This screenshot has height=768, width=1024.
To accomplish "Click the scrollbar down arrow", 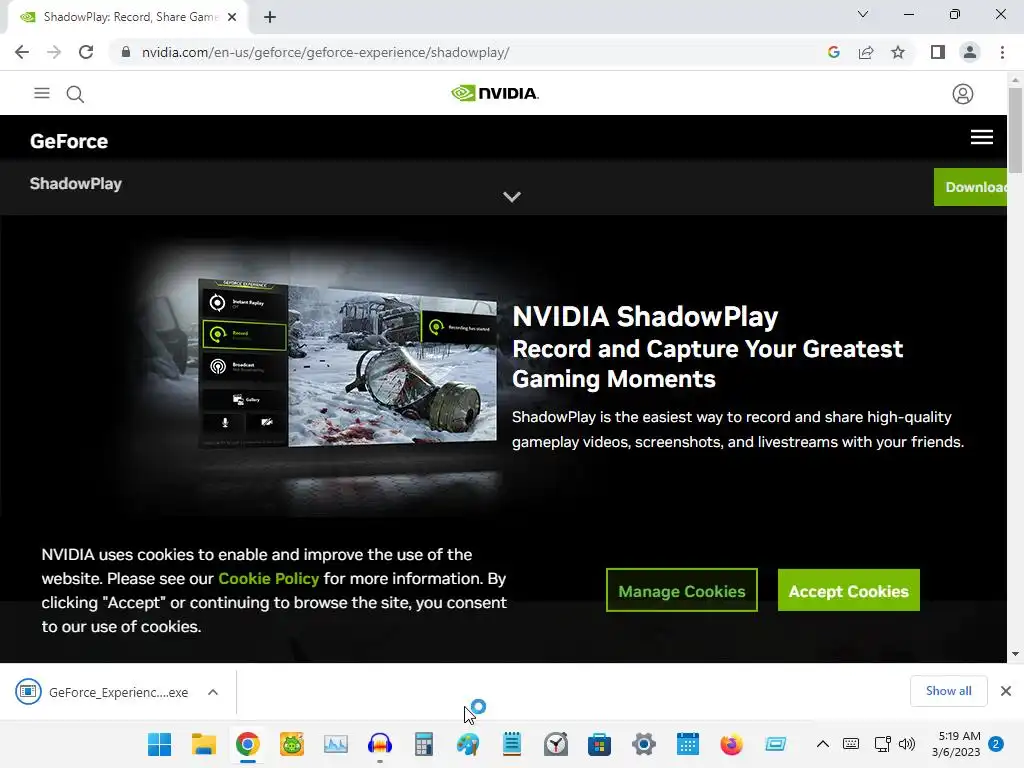I will (x=1015, y=654).
